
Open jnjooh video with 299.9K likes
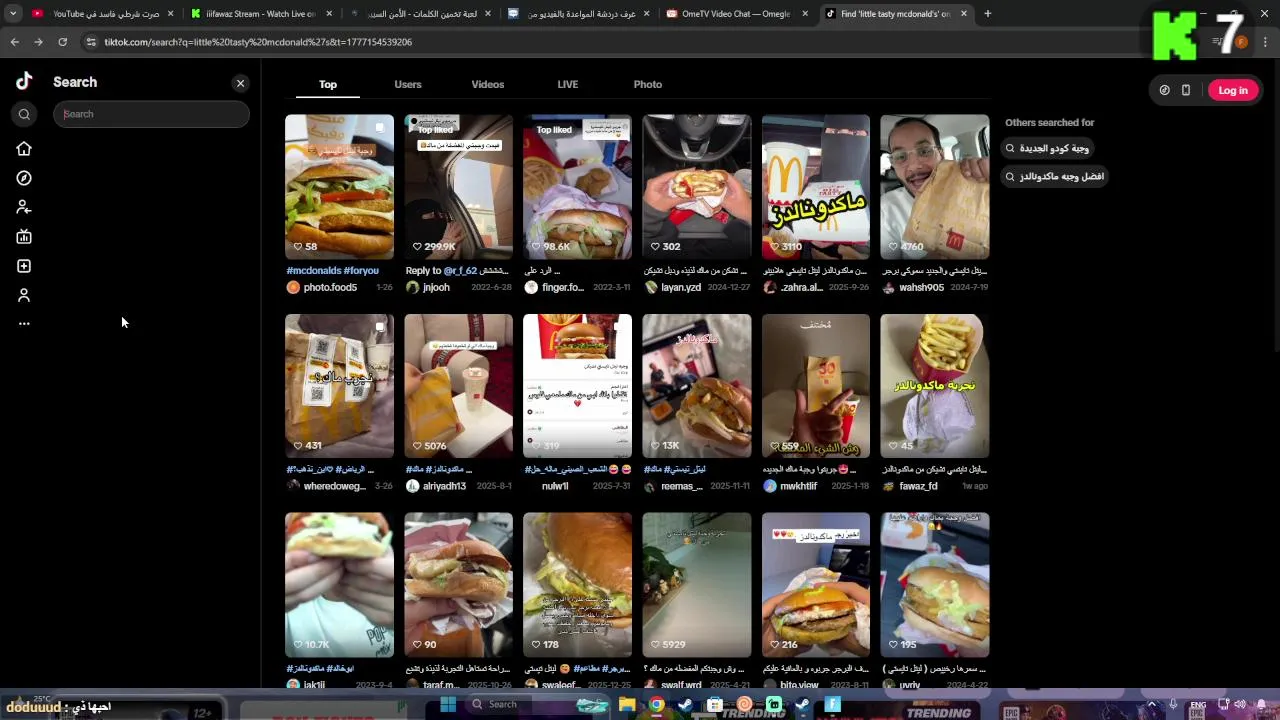(x=458, y=187)
